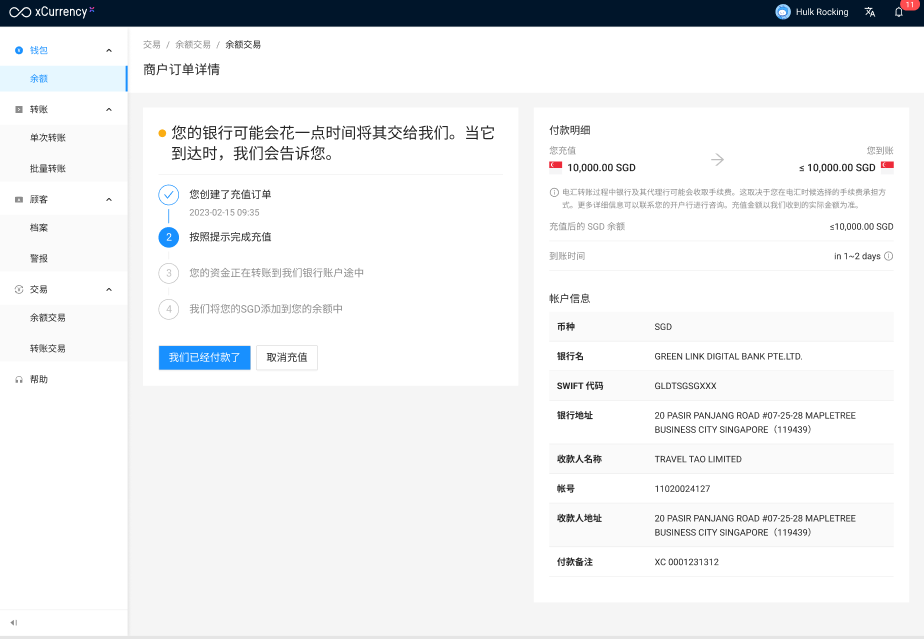Collapse the 交易 sidebar section
Screen dimensions: 924x639
pos(109,289)
